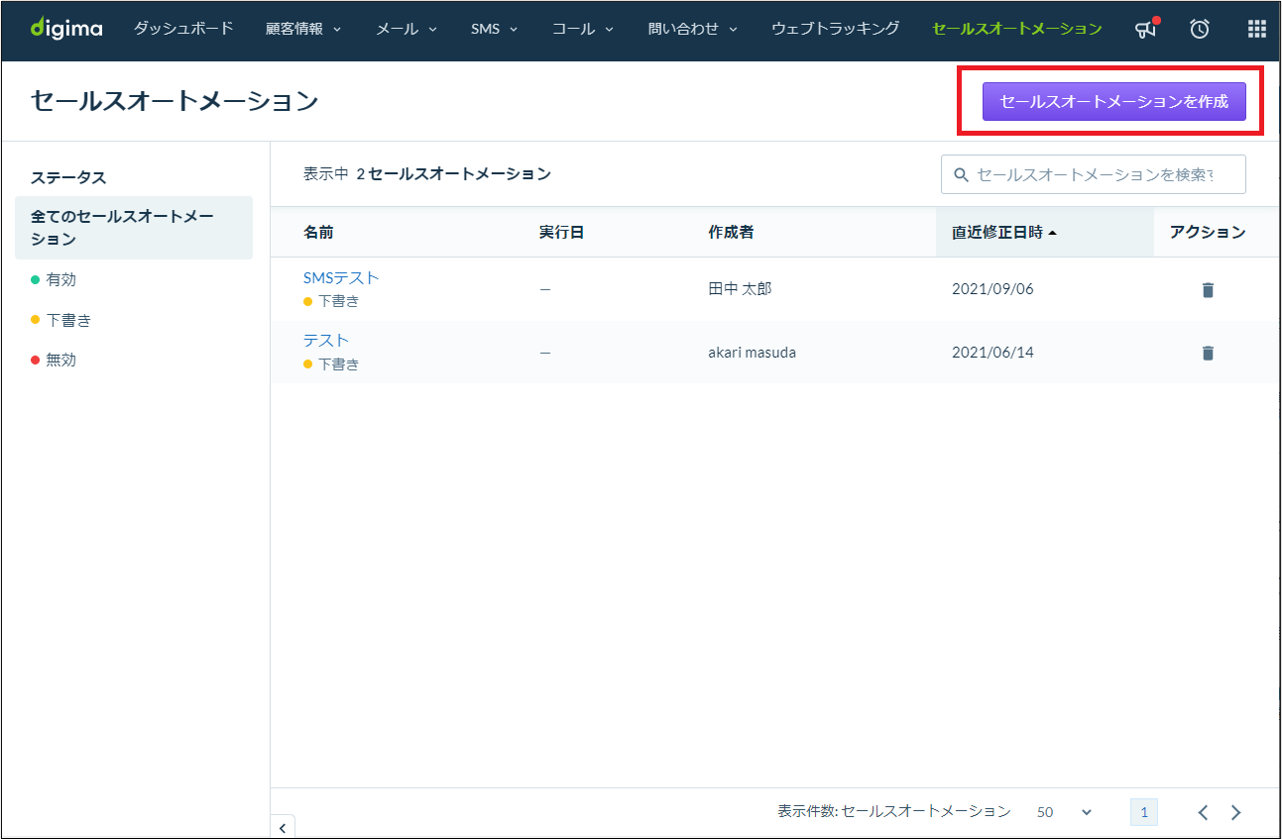The image size is (1282, 839).
Task: Click trash icon for テスト row
Action: (1207, 352)
